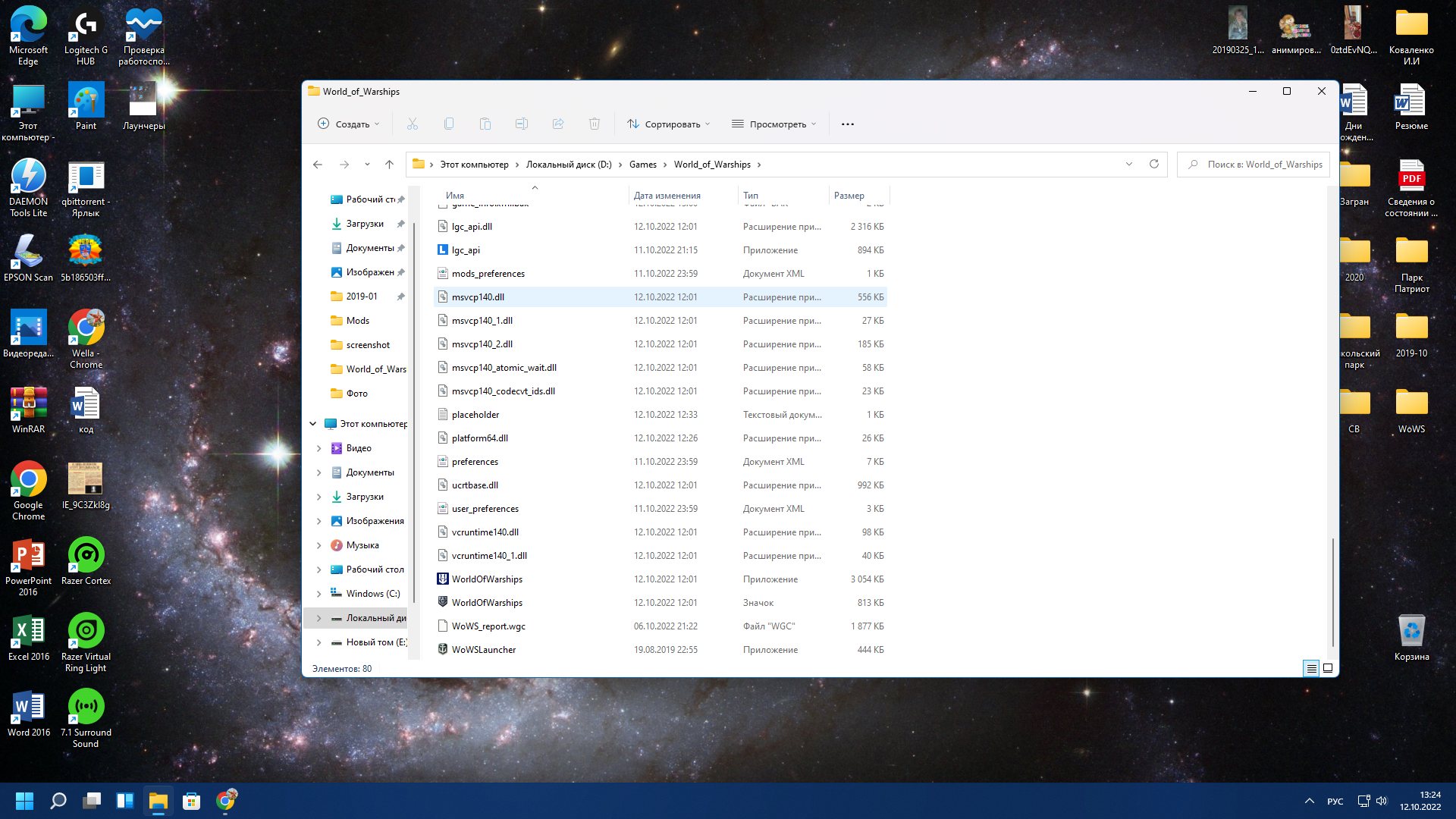Viewport: 1456px width, 819px height.
Task: Sort by Дата изменения column header
Action: pyautogui.click(x=667, y=196)
